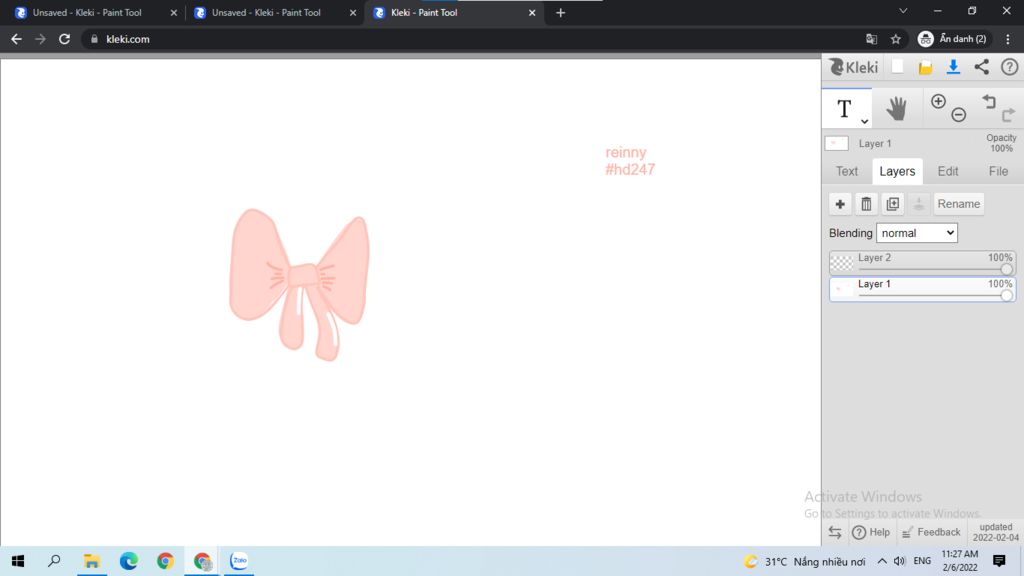This screenshot has width=1024, height=576.
Task: Click the translate page icon
Action: point(871,39)
